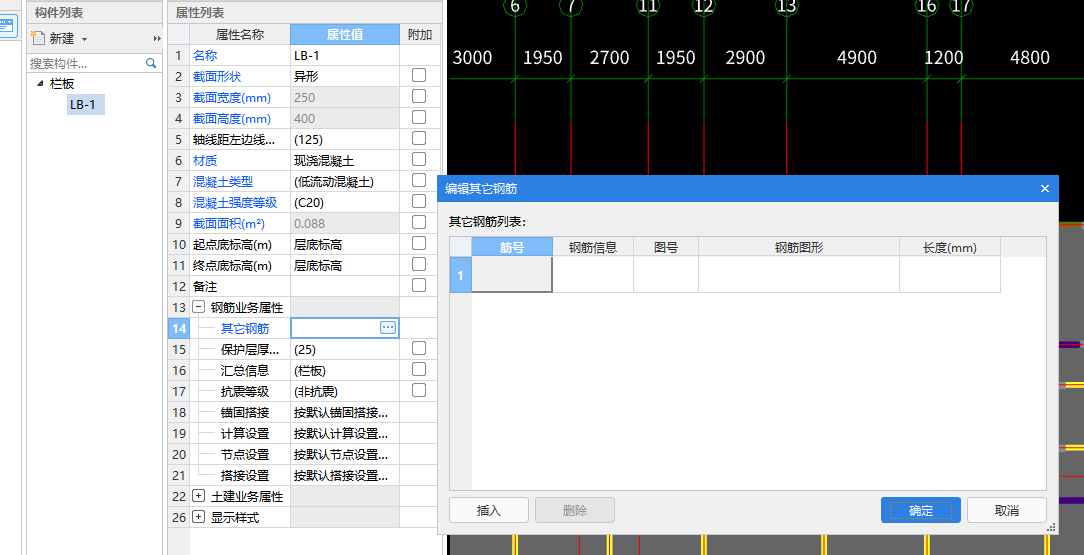
Task: Click the 钢筋图形 cell in row 1
Action: tap(799, 274)
